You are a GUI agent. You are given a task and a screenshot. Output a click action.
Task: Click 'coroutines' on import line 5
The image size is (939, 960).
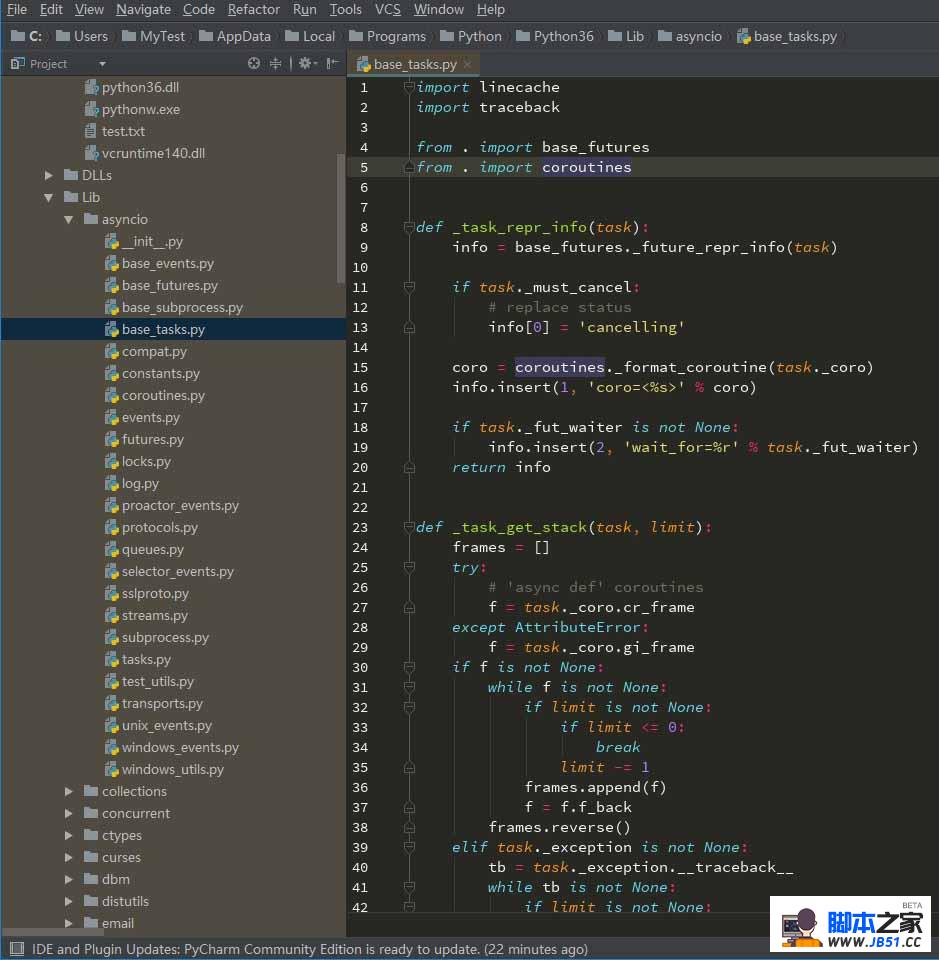click(x=586, y=167)
